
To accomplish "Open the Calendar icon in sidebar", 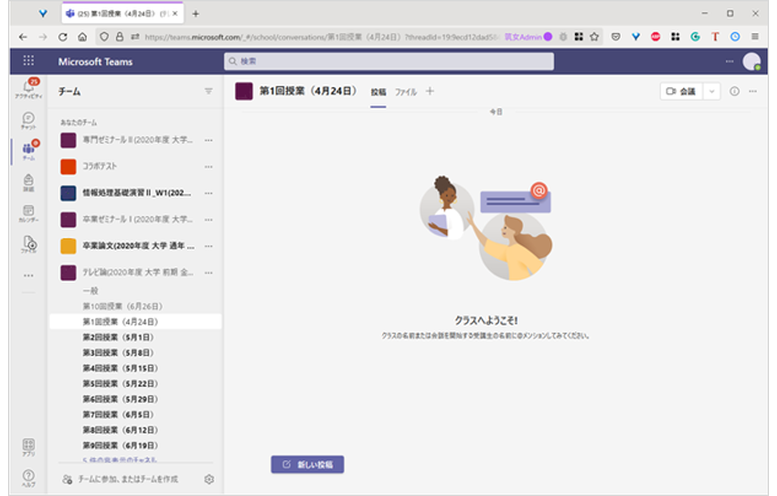I will pyautogui.click(x=29, y=213).
